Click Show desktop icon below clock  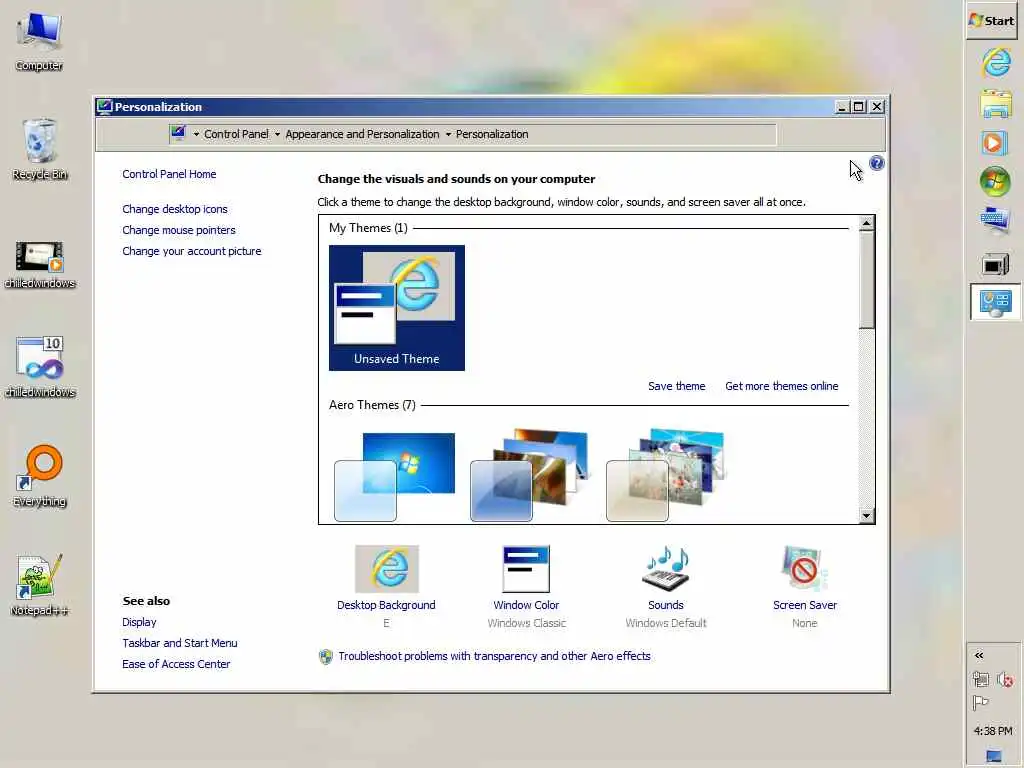coord(993,756)
